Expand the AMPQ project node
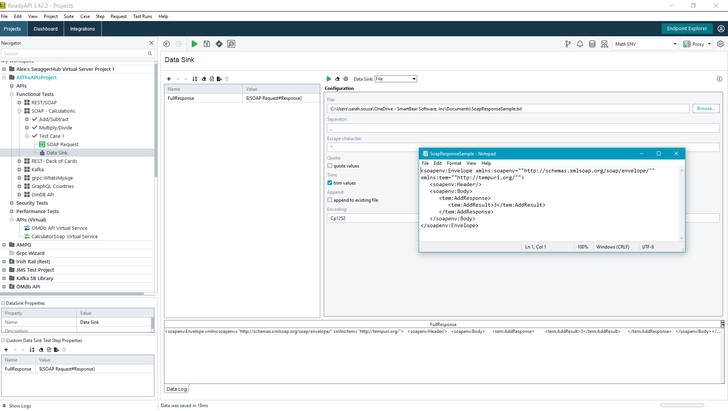The height and width of the screenshot is (411, 728). coord(5,244)
